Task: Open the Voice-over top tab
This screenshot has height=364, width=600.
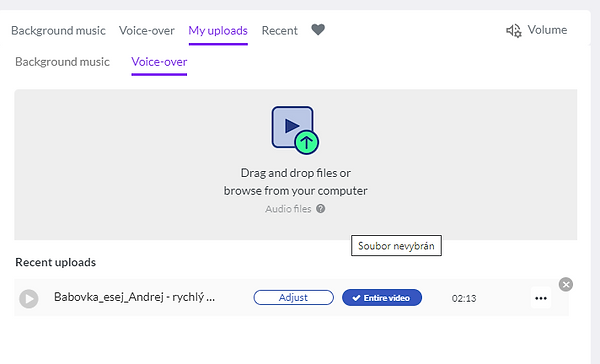Action: 147,31
